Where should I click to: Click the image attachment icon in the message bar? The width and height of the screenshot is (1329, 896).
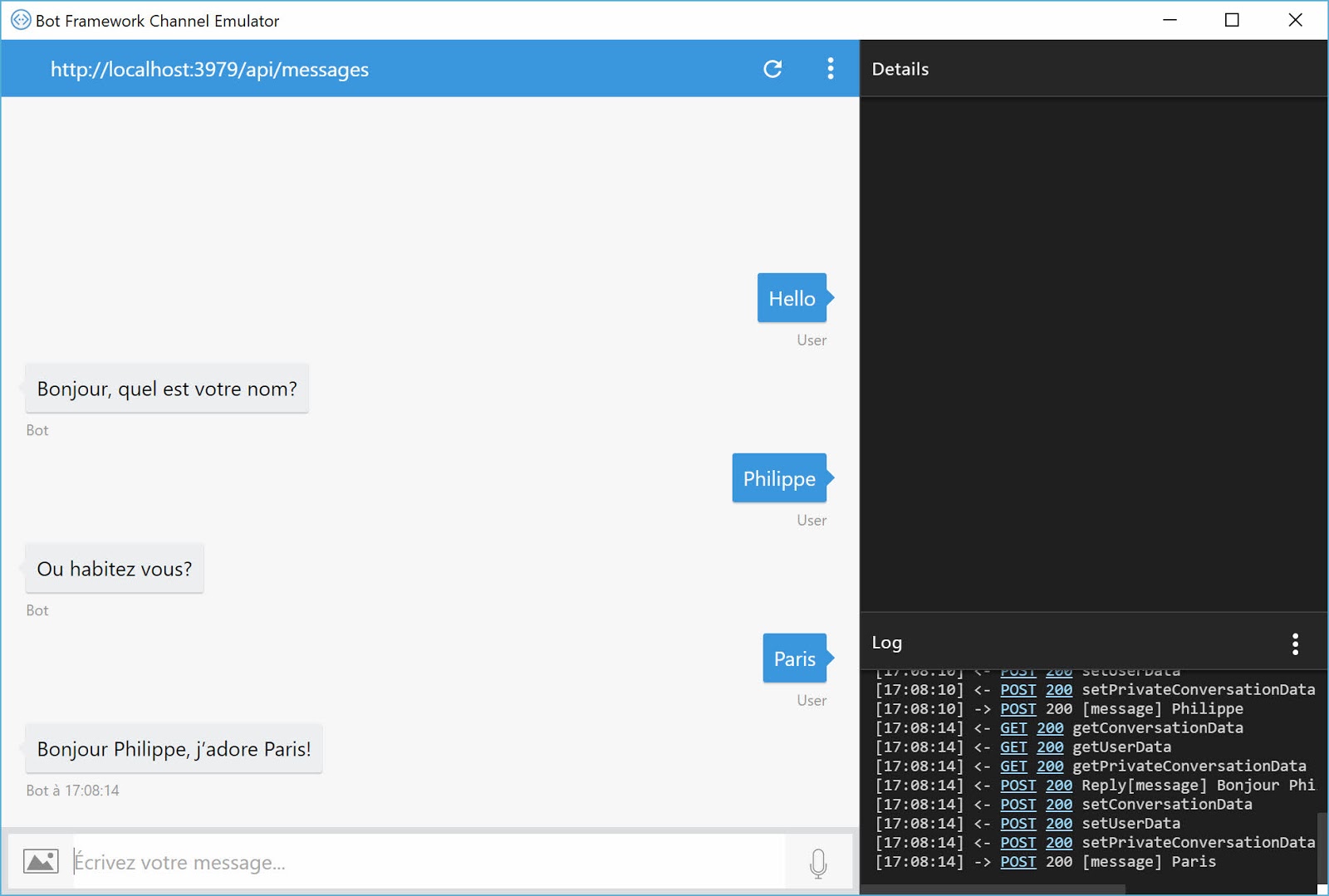(x=42, y=861)
